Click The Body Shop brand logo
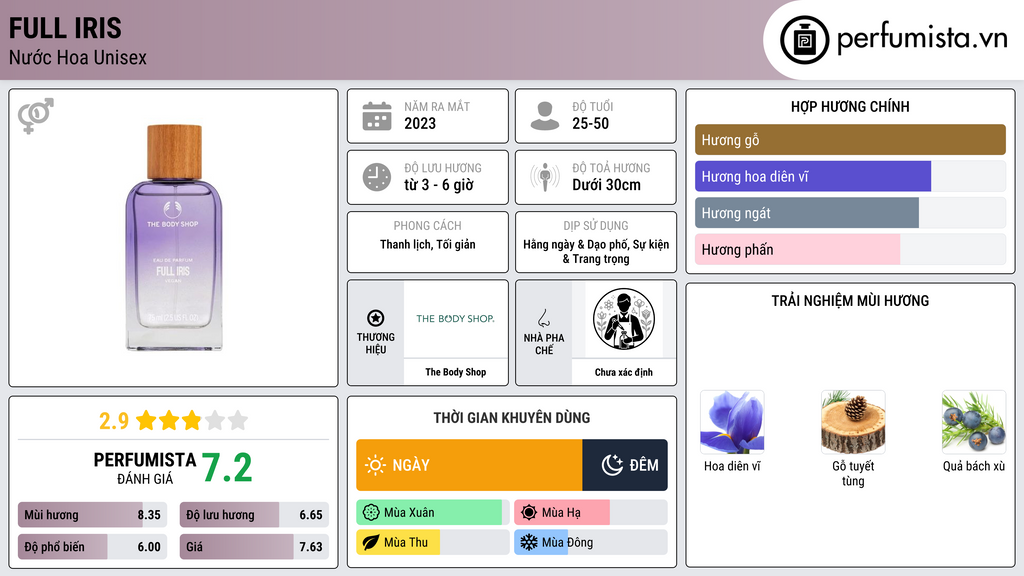Screen dimensions: 1024x576 click(455, 319)
